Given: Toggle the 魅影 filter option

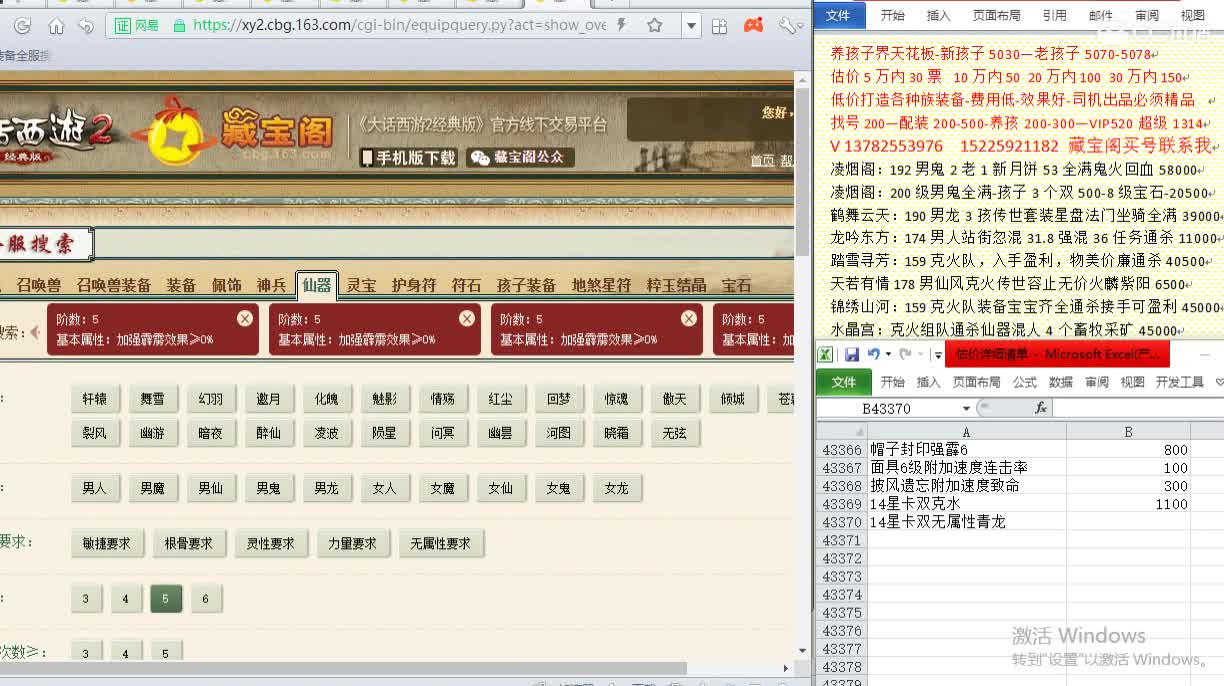Looking at the screenshot, I should tap(384, 399).
